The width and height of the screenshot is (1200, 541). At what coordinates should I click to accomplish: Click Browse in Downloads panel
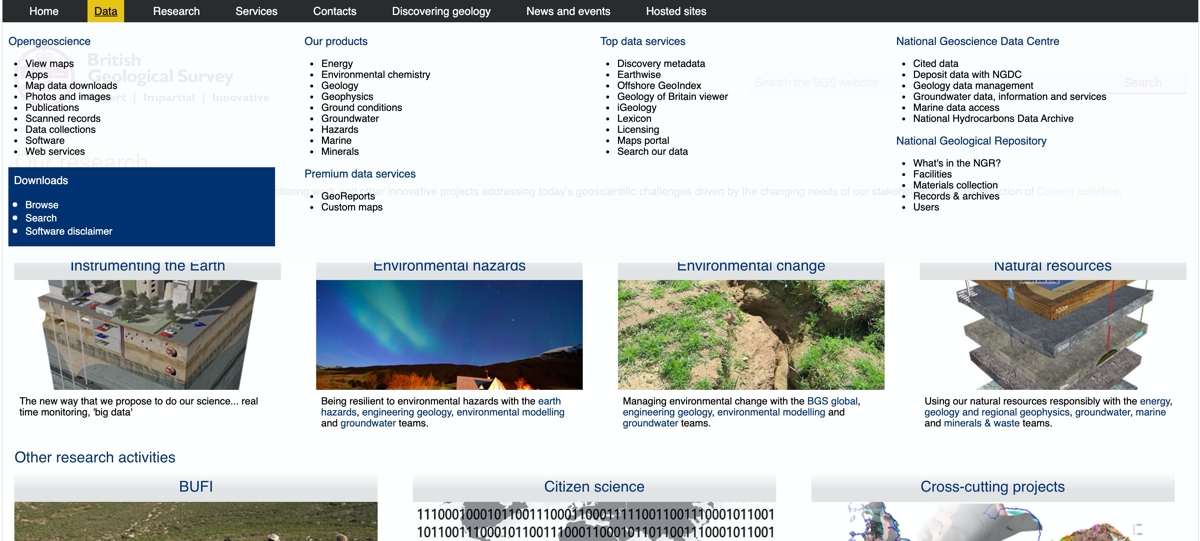point(42,205)
